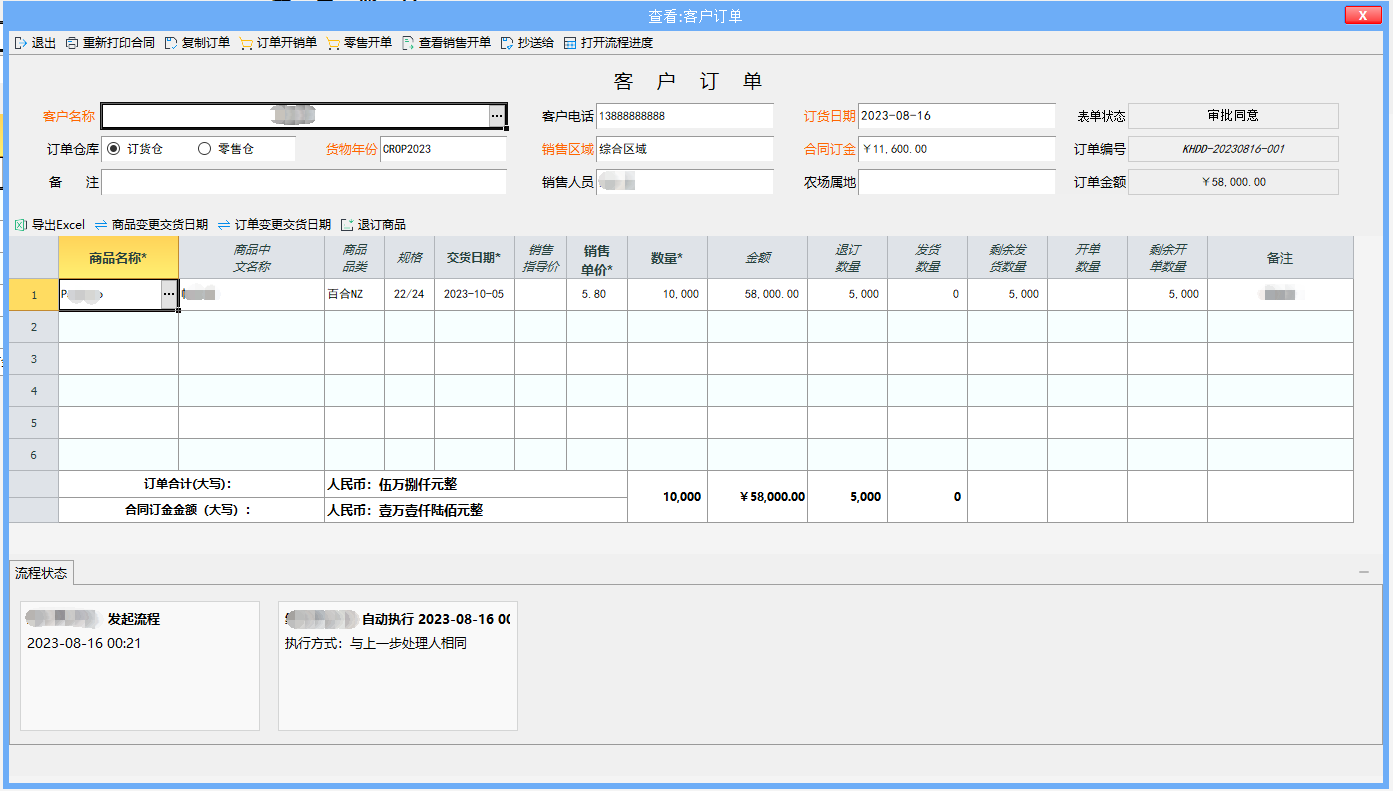Click the 农场属地 input field

tap(956, 182)
